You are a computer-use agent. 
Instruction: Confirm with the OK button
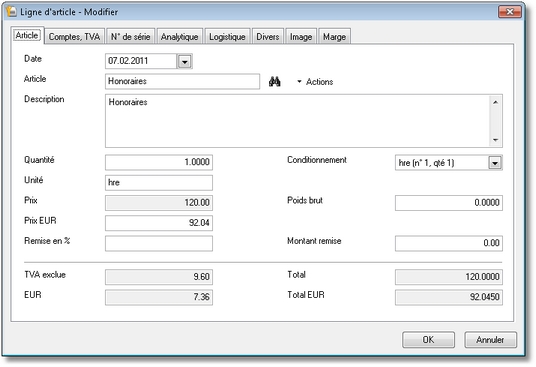428,340
